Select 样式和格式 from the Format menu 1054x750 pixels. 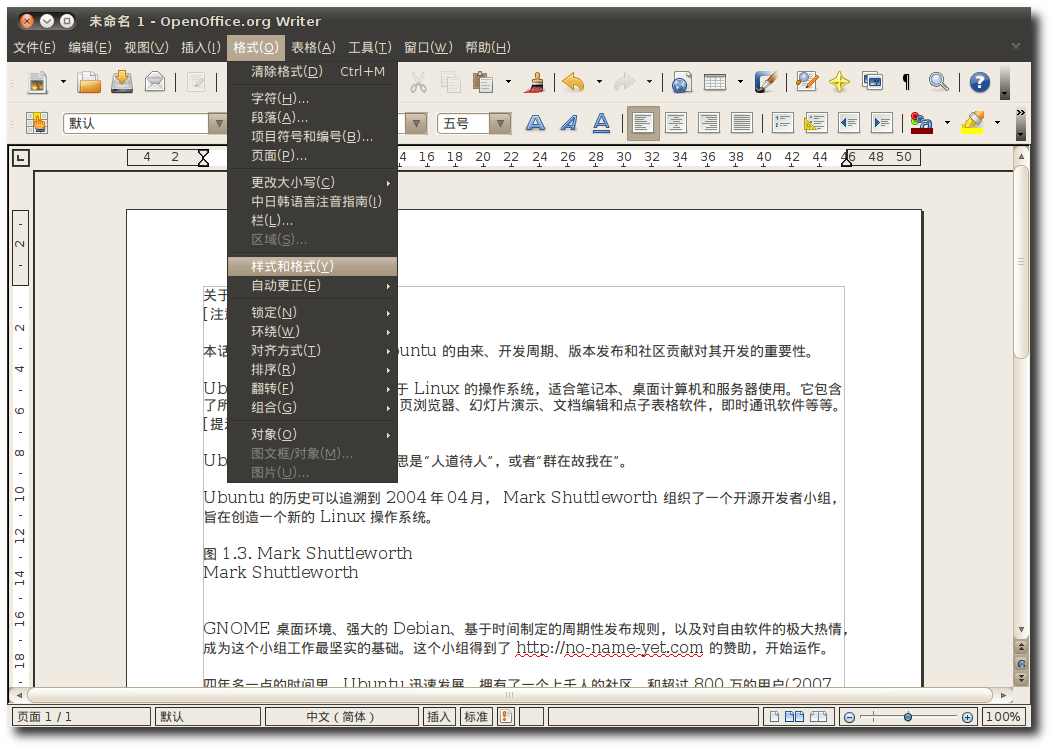[313, 267]
